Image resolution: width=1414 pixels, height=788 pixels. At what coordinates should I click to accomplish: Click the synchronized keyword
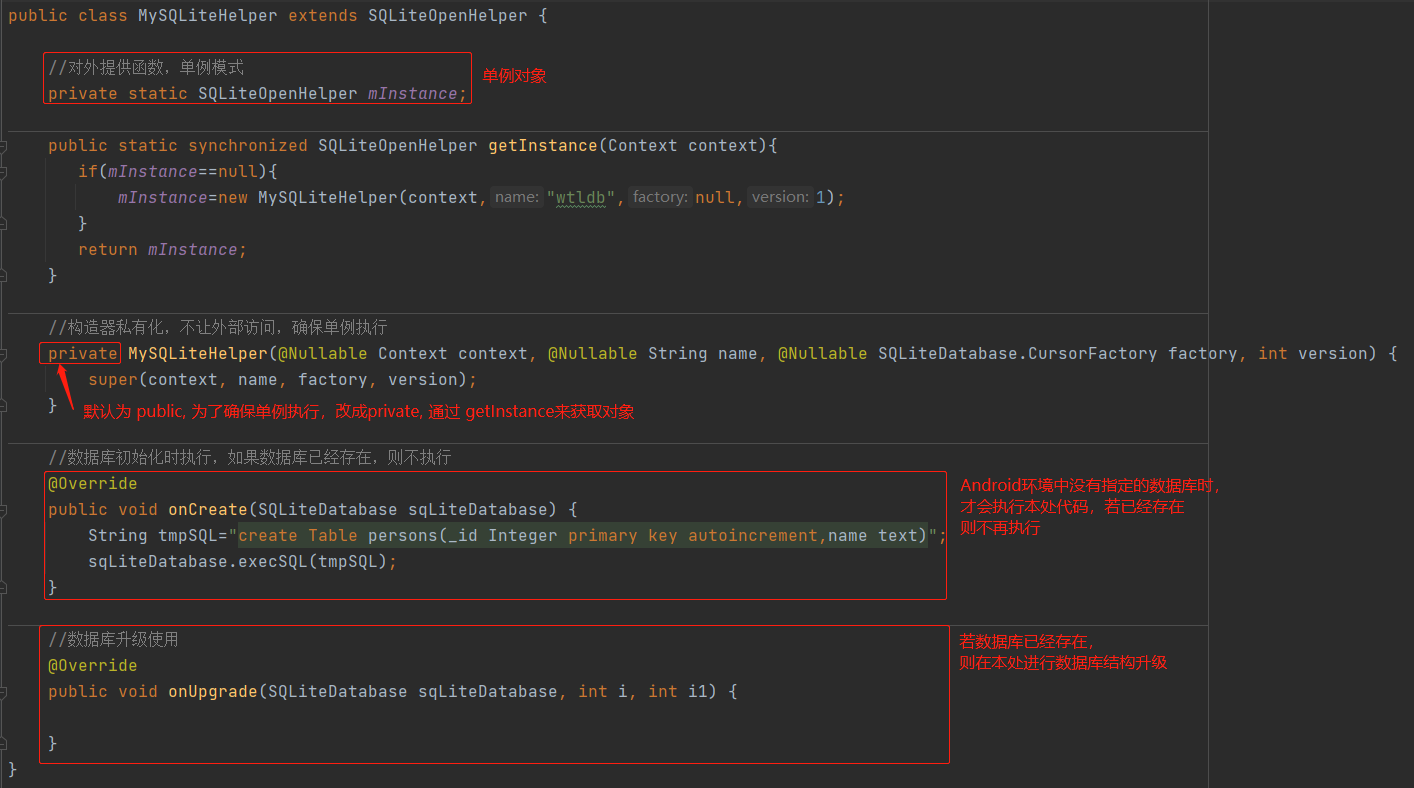point(248,146)
